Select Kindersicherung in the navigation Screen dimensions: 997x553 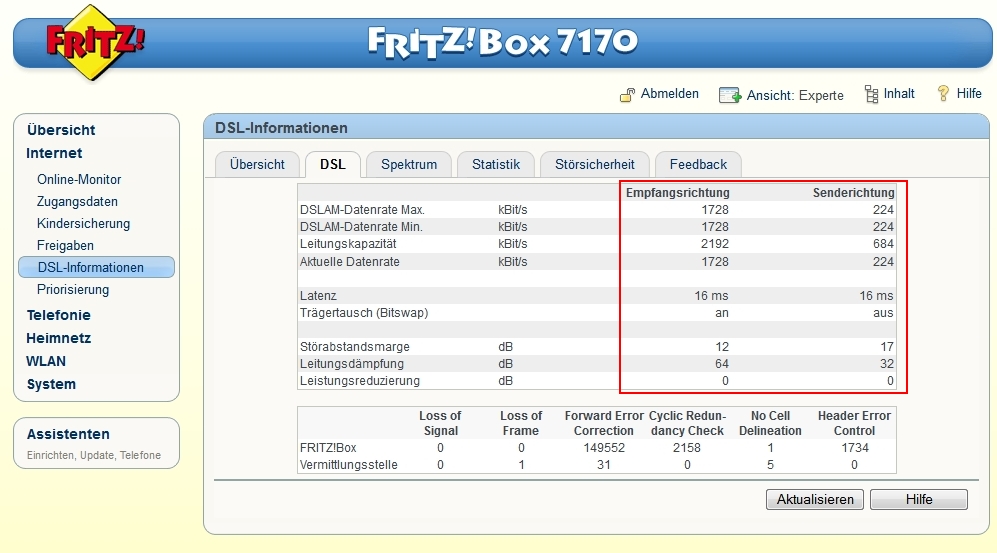(83, 224)
